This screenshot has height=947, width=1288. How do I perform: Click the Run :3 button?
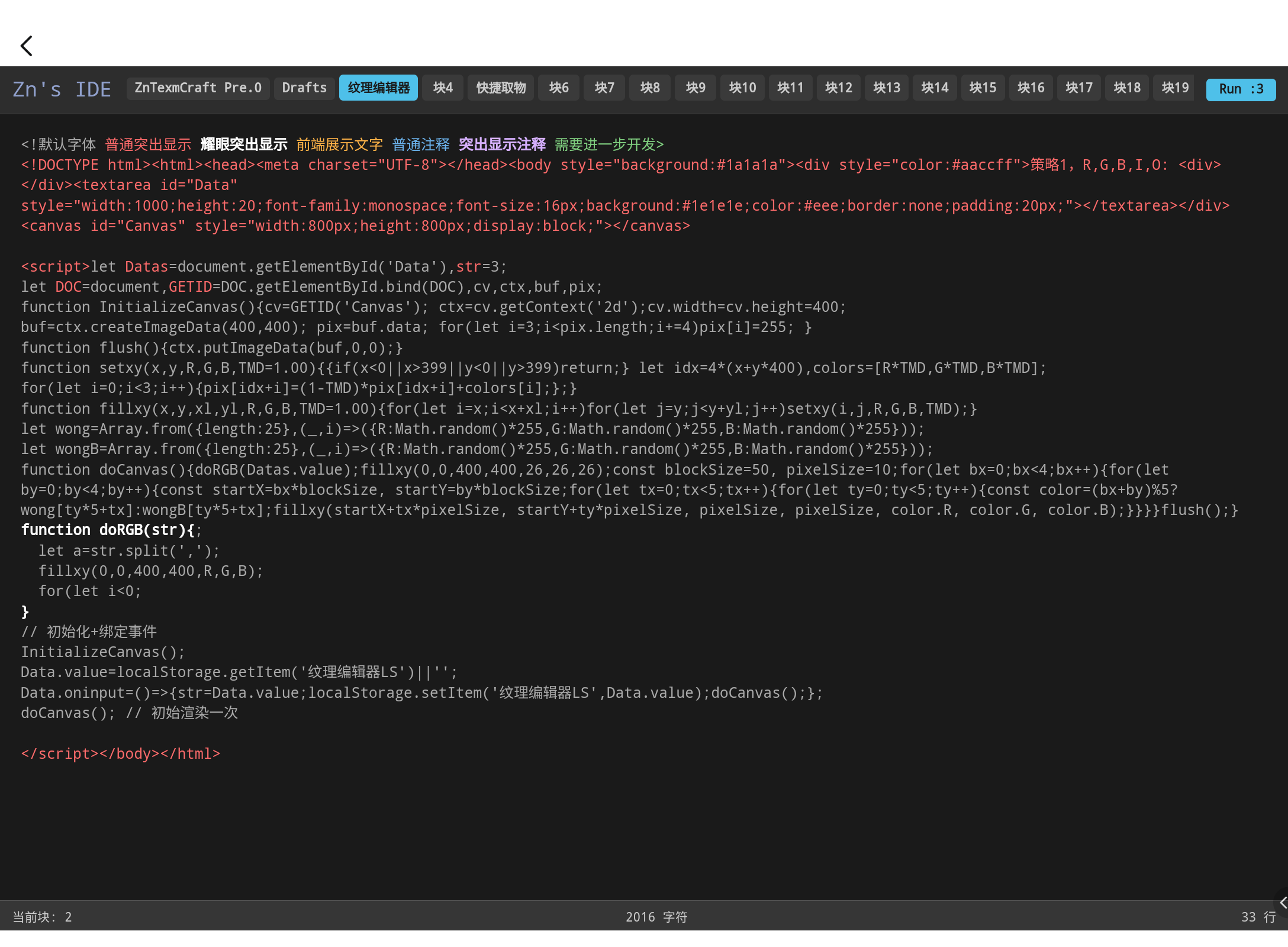[x=1241, y=89]
